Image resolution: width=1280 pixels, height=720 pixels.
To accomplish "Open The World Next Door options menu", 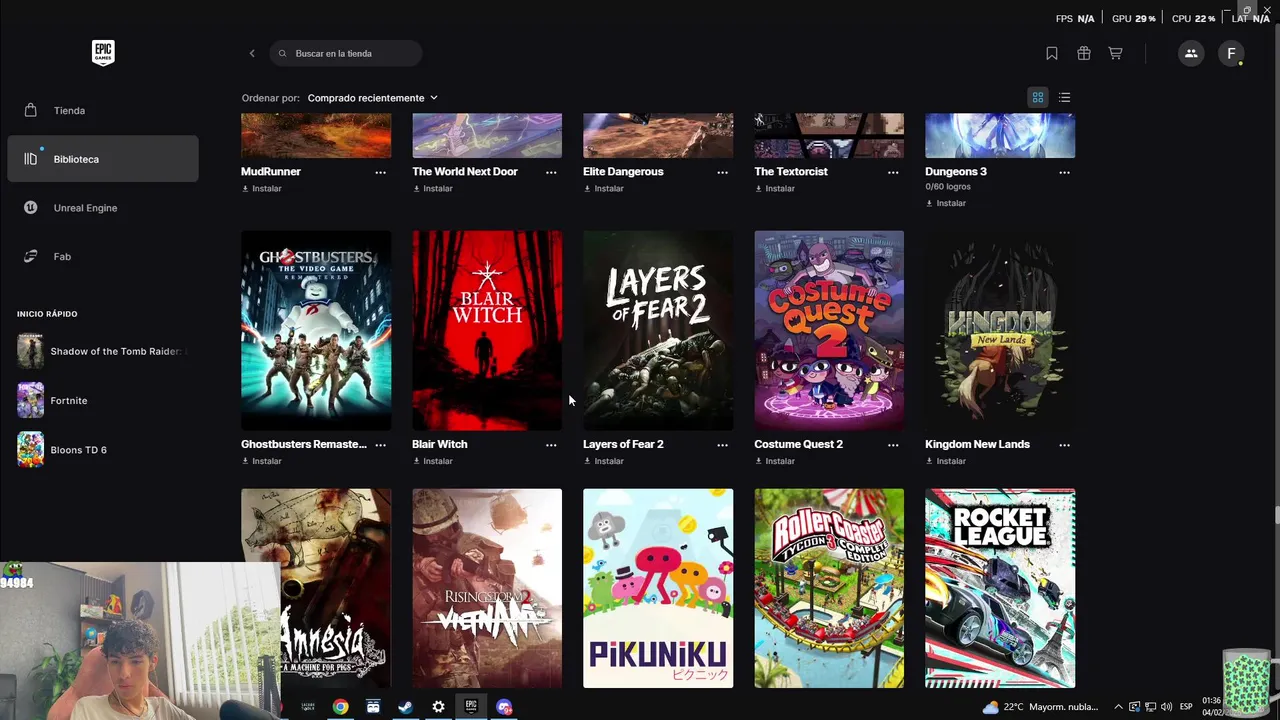I will tap(551, 172).
